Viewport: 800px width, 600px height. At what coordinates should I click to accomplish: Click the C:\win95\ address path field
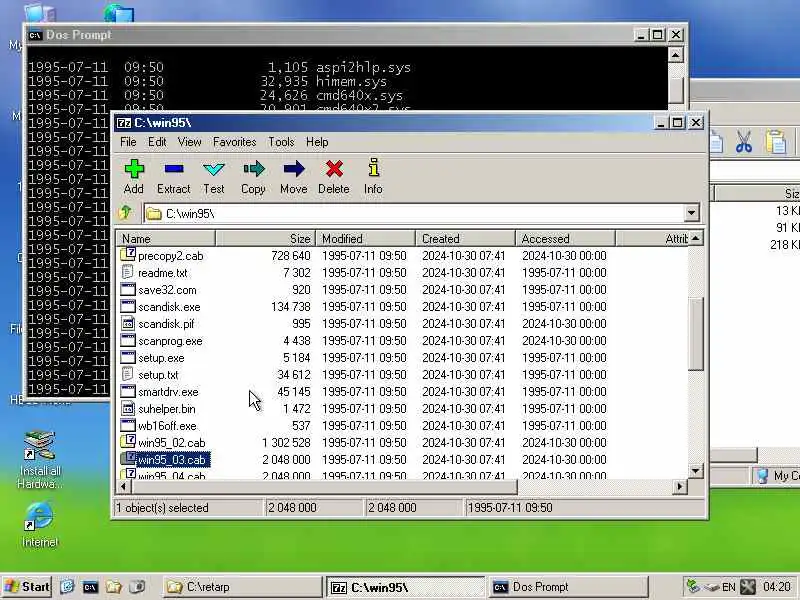[x=414, y=213]
